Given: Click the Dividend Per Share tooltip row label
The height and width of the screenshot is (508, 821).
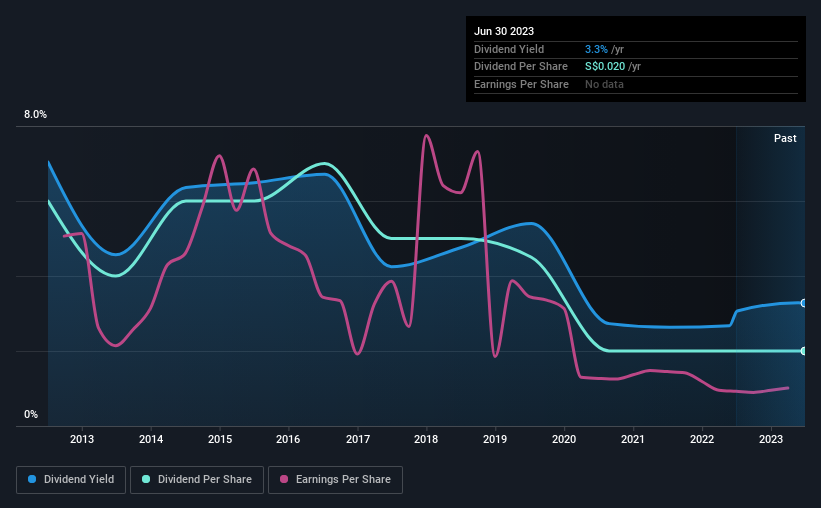Looking at the screenshot, I should click(521, 67).
